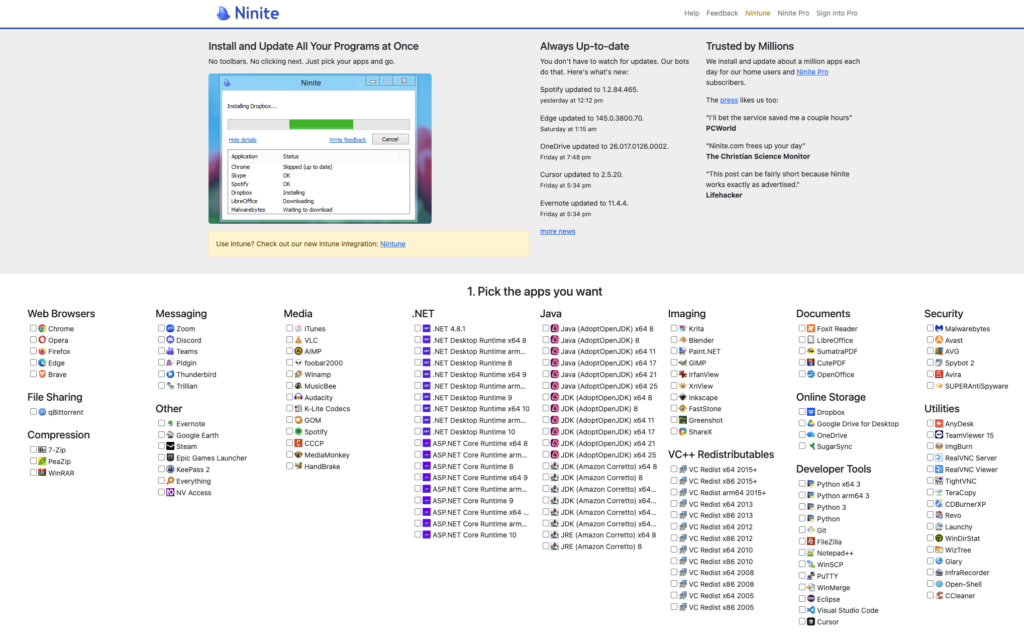This screenshot has height=634, width=1024.
Task: Select the WinDirStat checkbox
Action: (929, 538)
